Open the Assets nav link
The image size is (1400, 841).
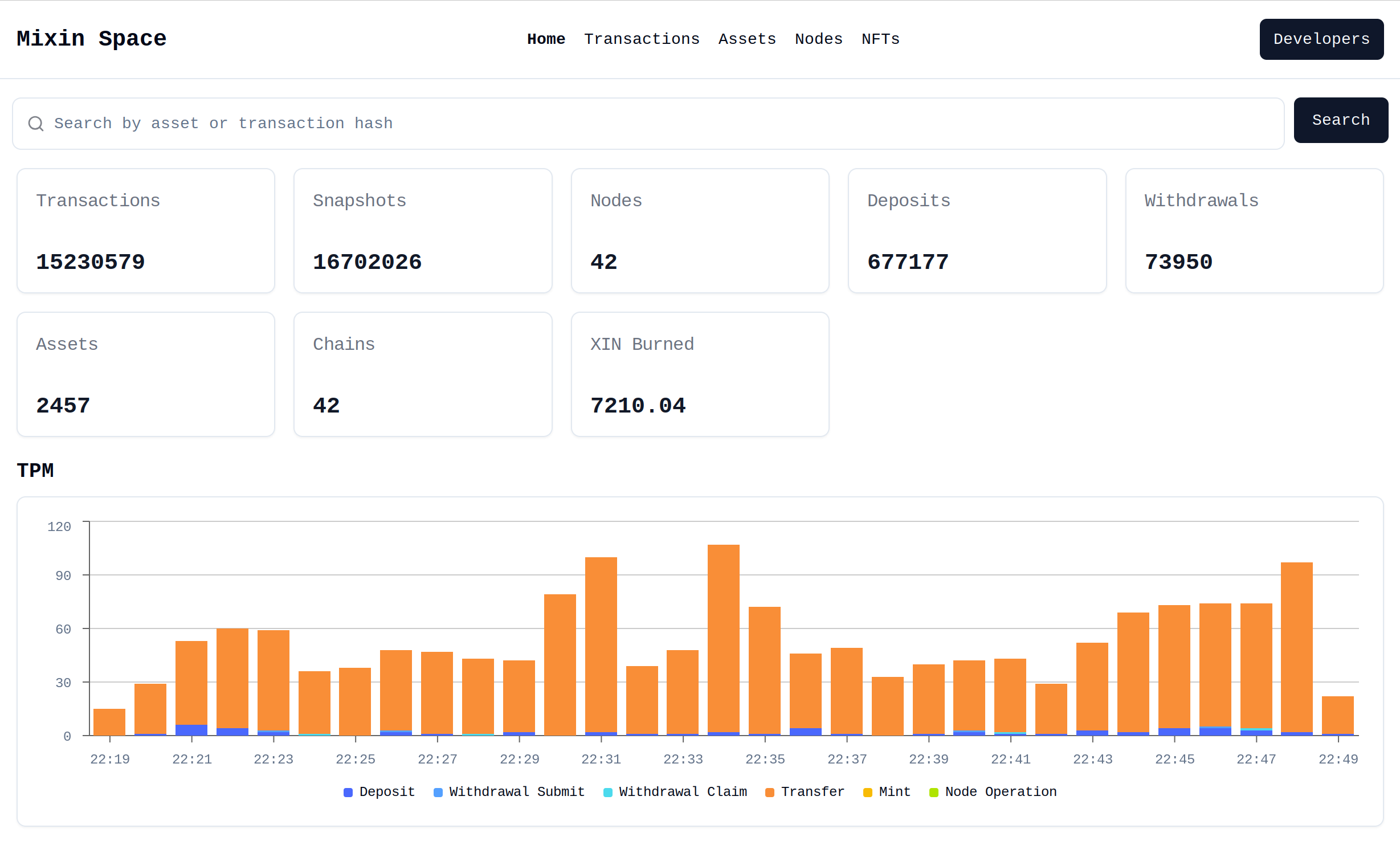(747, 39)
